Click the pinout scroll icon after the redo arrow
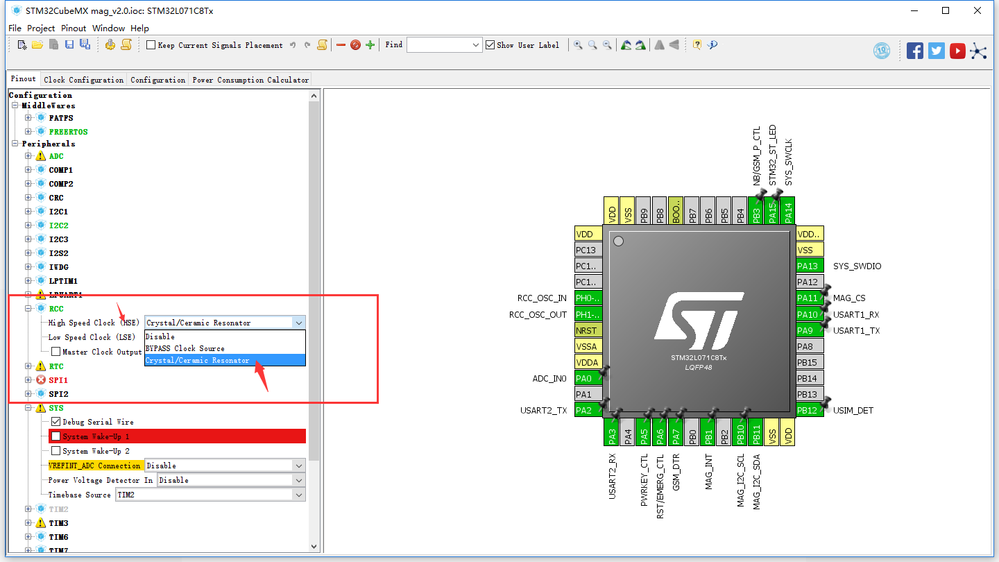This screenshot has width=999, height=562. pyautogui.click(x=322, y=45)
